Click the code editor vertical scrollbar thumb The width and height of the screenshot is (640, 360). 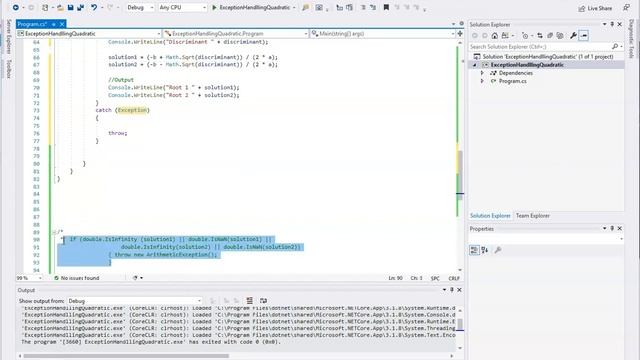(460, 175)
